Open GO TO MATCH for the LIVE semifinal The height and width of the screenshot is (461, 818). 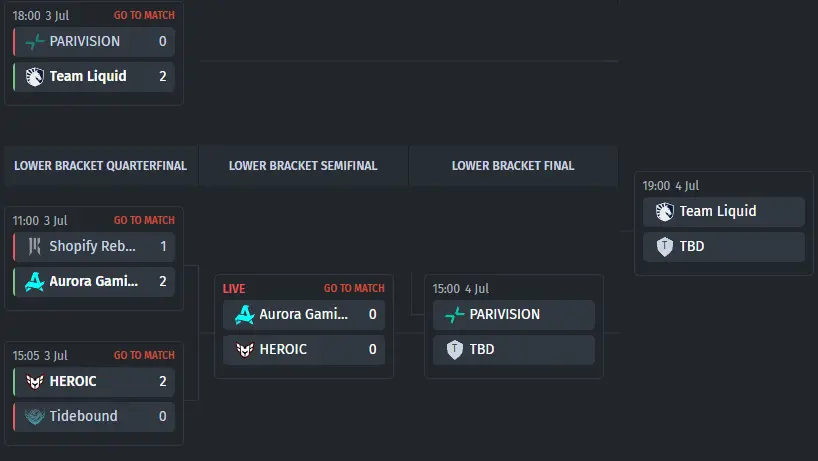(354, 288)
